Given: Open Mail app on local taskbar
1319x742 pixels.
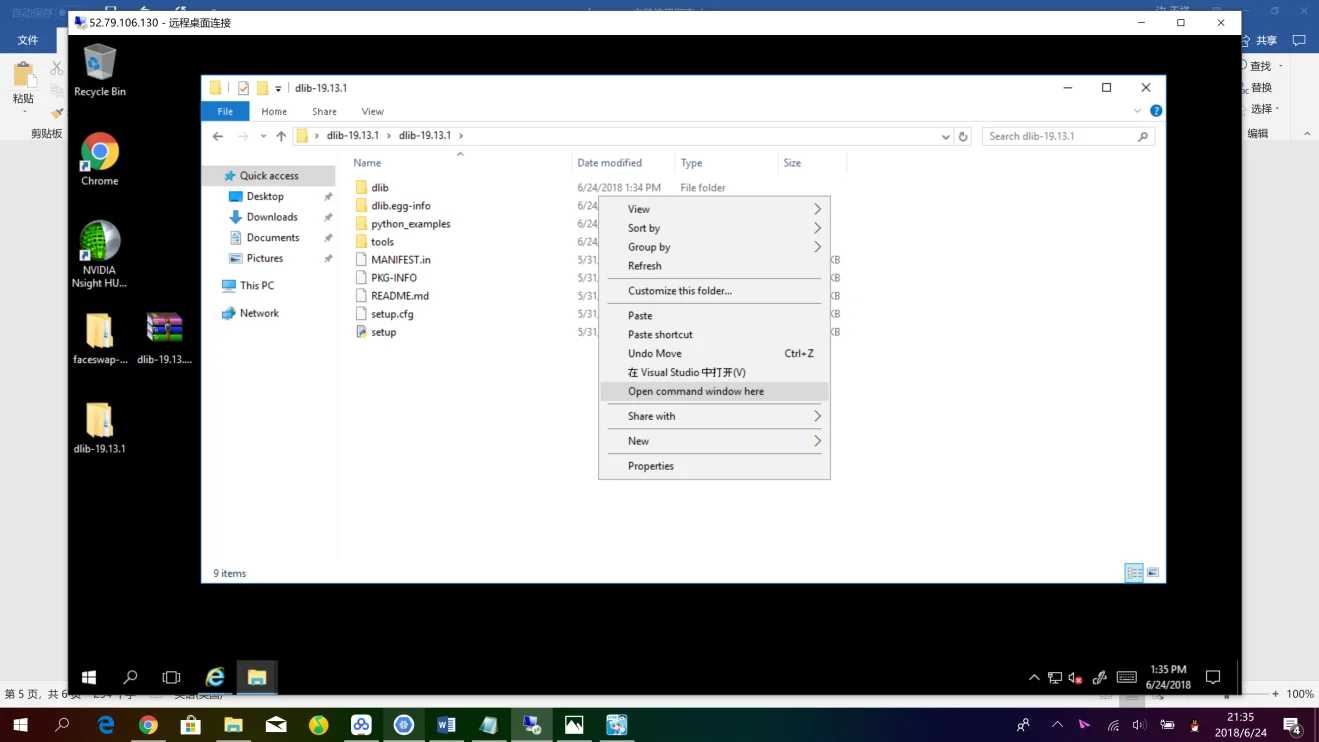Looking at the screenshot, I should [x=276, y=725].
